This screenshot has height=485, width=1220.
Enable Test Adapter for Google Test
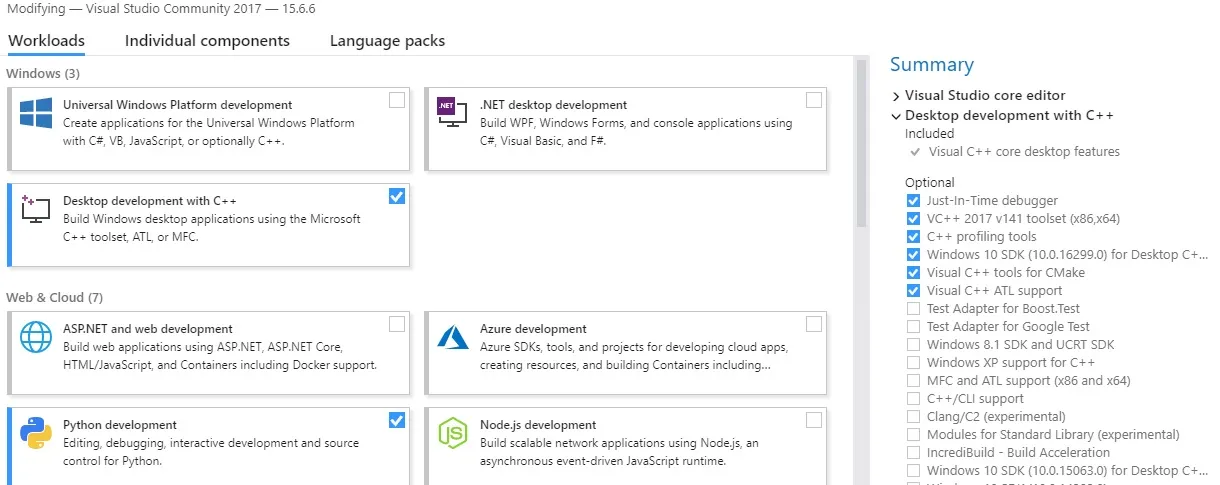[x=913, y=327]
